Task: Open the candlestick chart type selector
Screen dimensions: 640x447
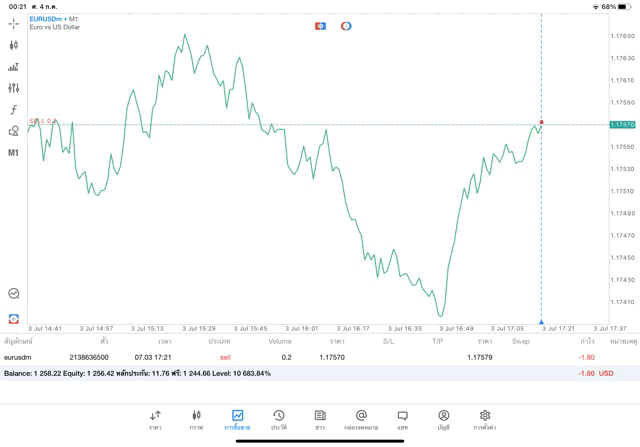Action: (14, 45)
